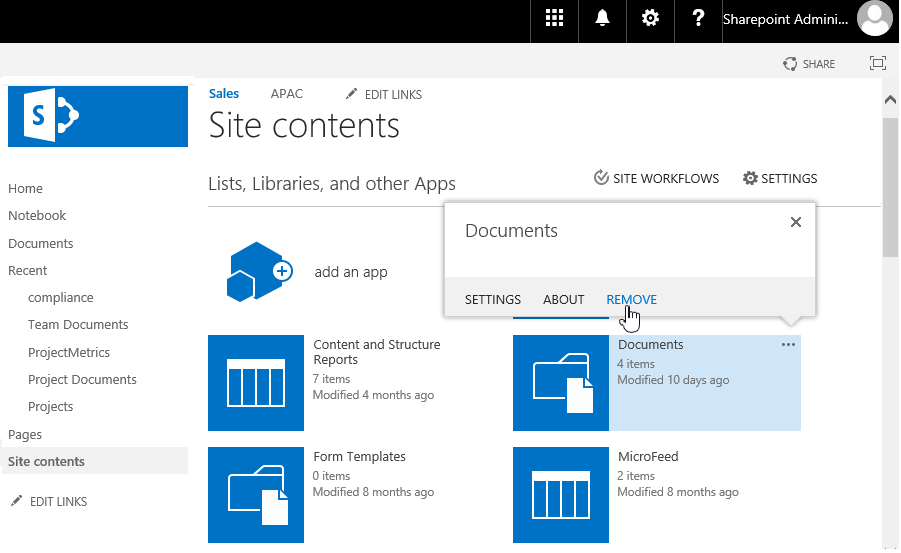
Task: Open Form Templates tile icon
Action: click(256, 495)
